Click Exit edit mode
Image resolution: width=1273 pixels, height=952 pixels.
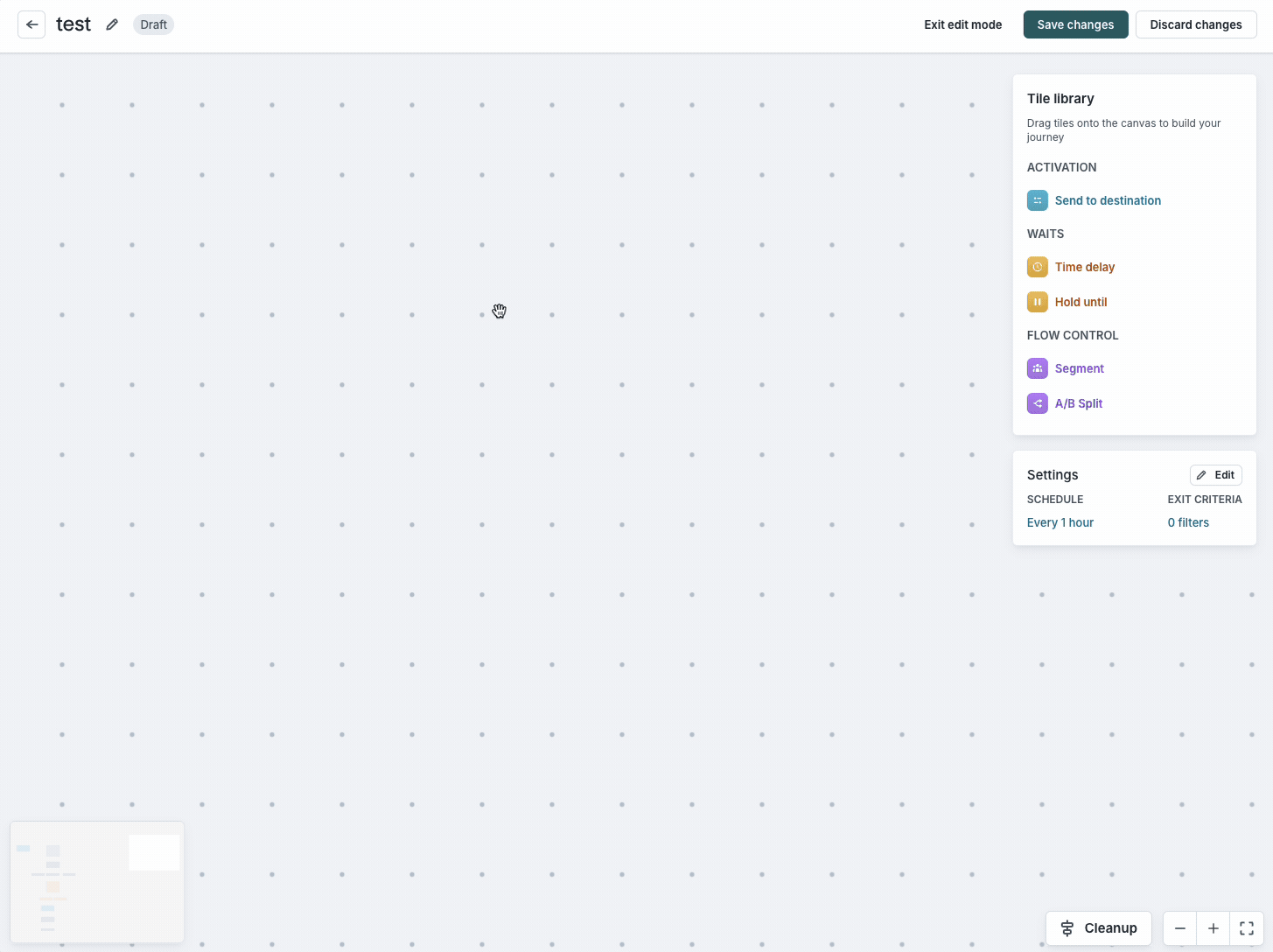[x=963, y=24]
